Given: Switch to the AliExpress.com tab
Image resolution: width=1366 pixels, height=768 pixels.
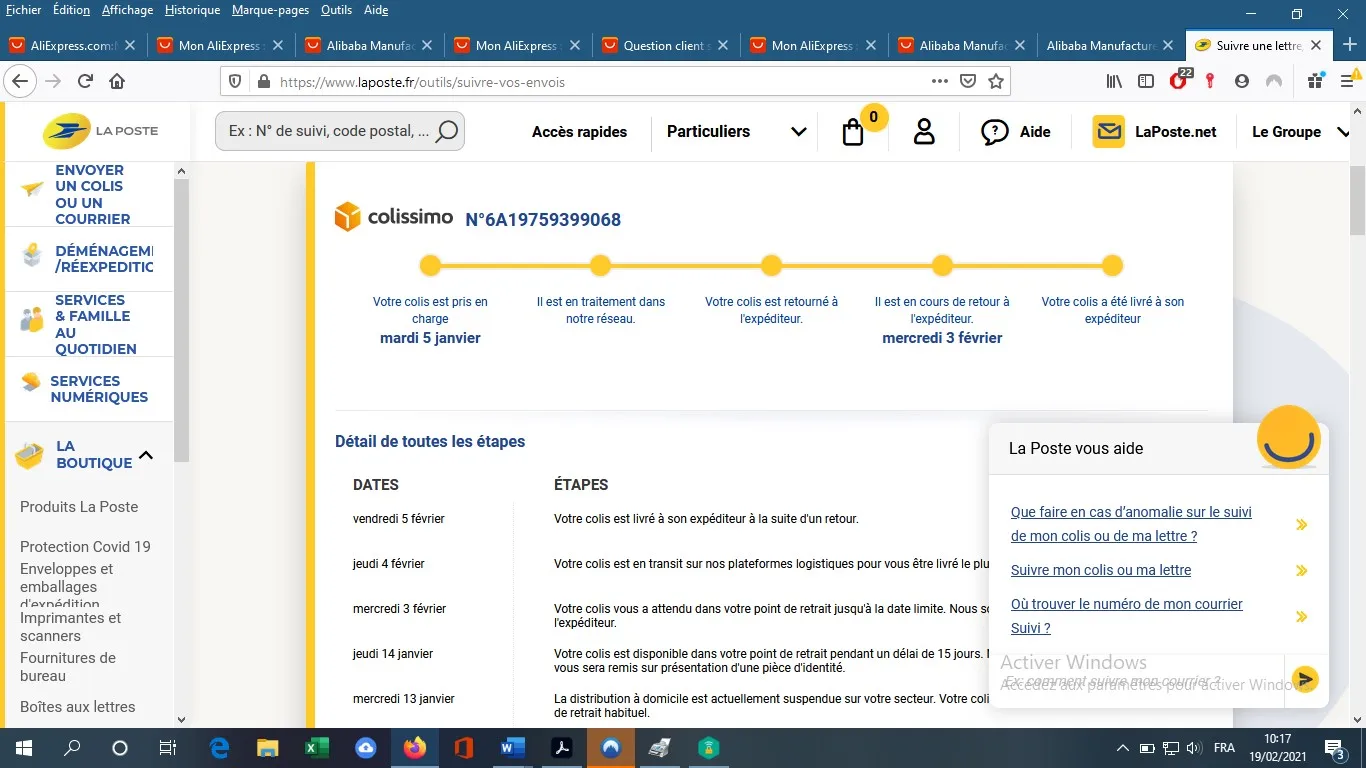Looking at the screenshot, I should (x=73, y=45).
